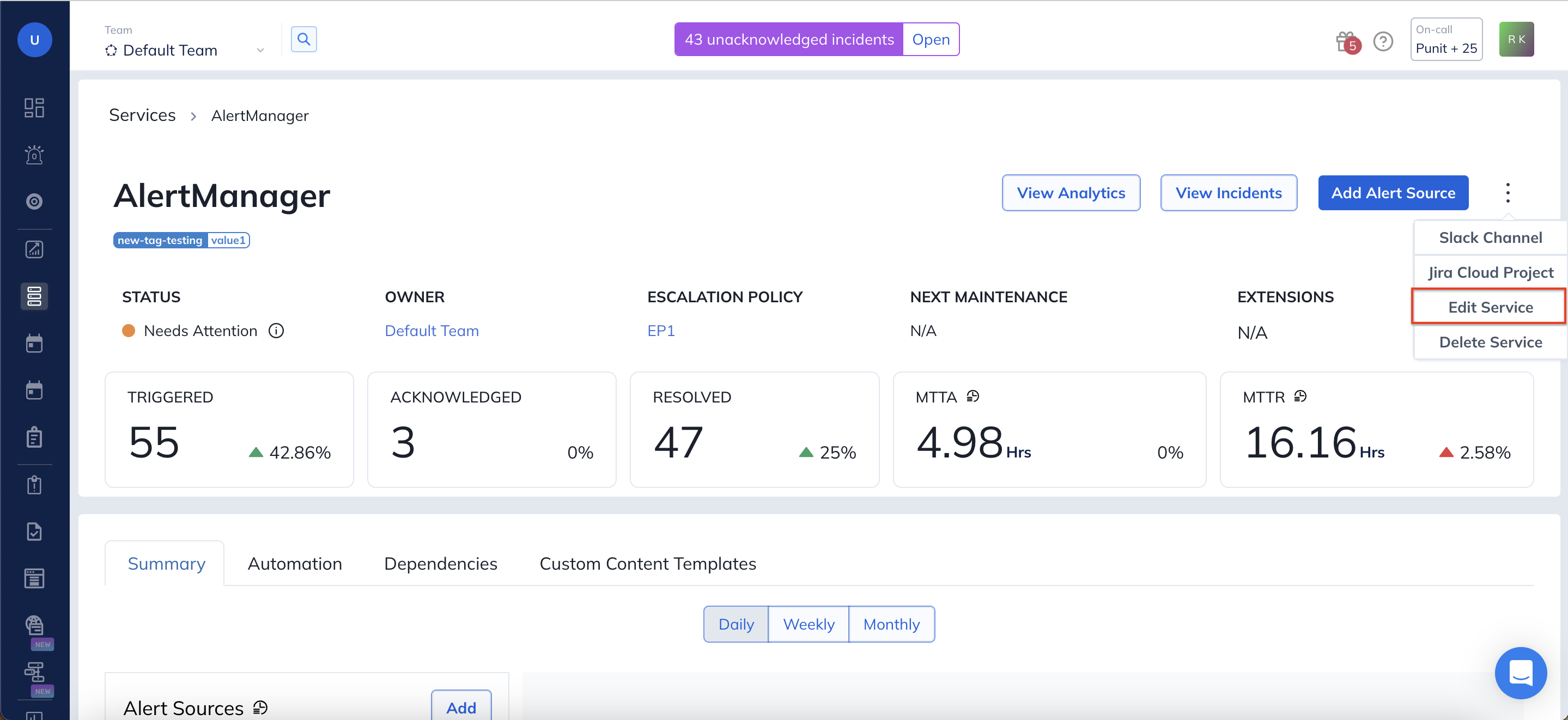Switch to Weekly time range
Viewport: 1568px width, 720px height.
[809, 624]
